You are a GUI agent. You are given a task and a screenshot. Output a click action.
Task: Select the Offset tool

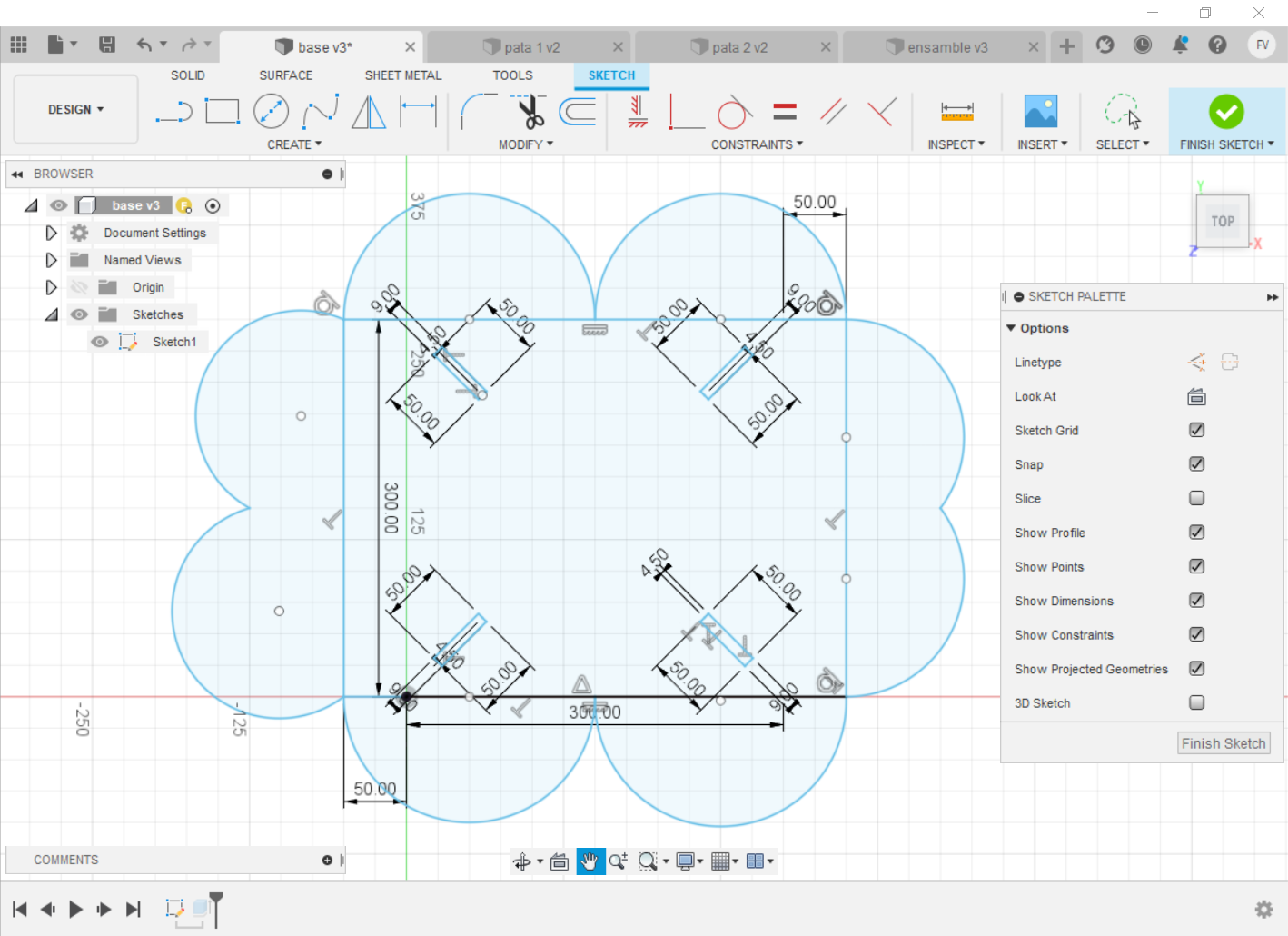click(x=578, y=112)
